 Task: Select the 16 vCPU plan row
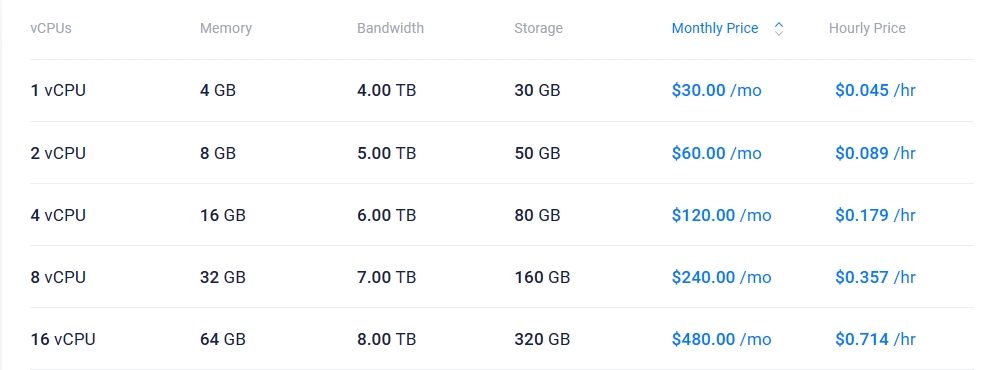[x=502, y=339]
